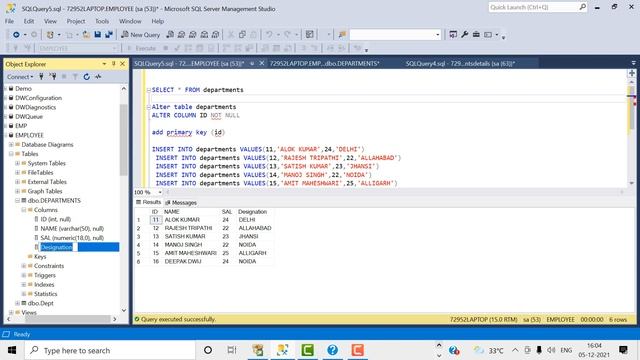The width and height of the screenshot is (640, 360).
Task: Click the Execute button
Action: click(x=142, y=48)
